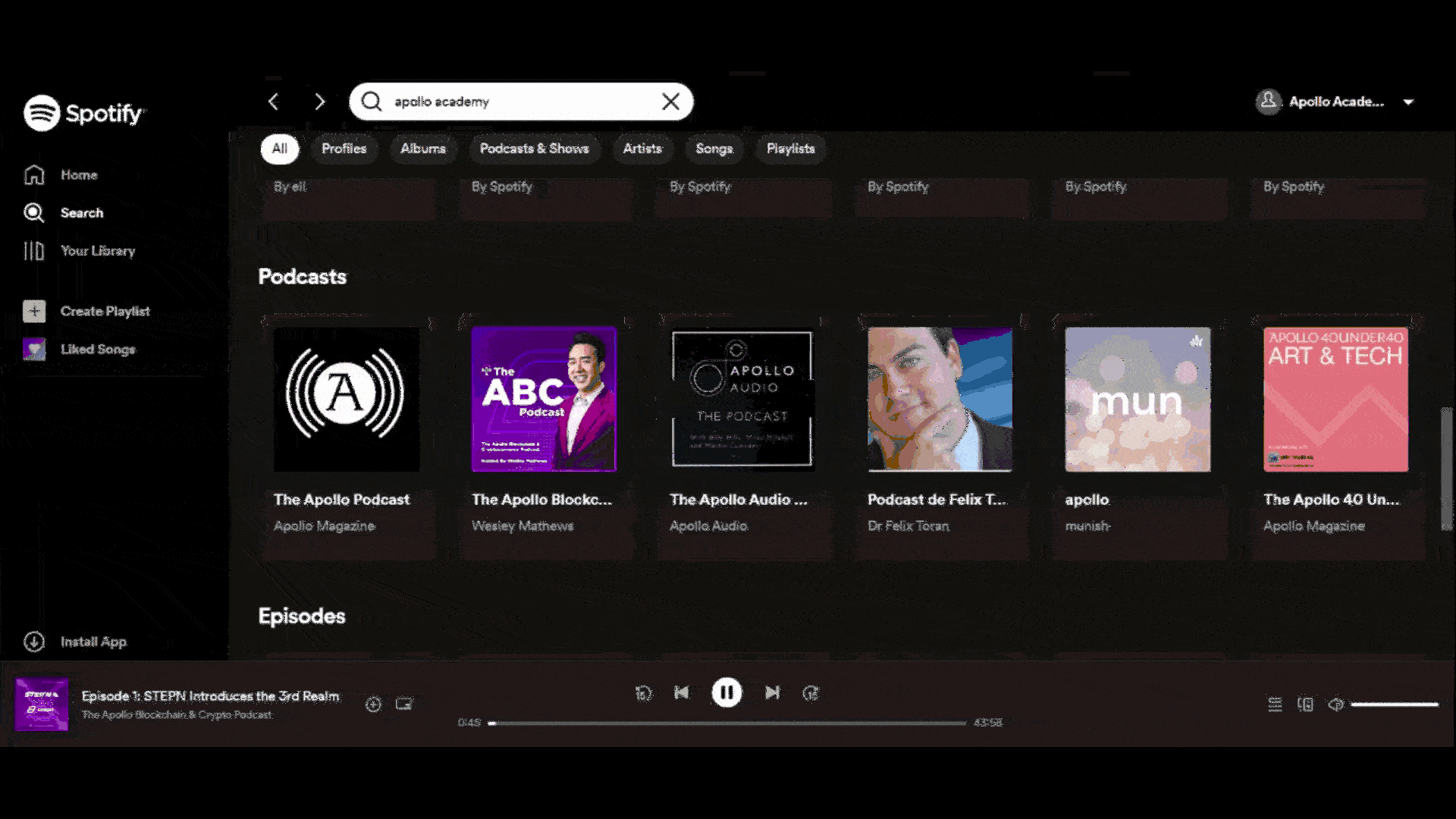1456x819 pixels.
Task: Open the Home icon in sidebar
Action: click(34, 174)
